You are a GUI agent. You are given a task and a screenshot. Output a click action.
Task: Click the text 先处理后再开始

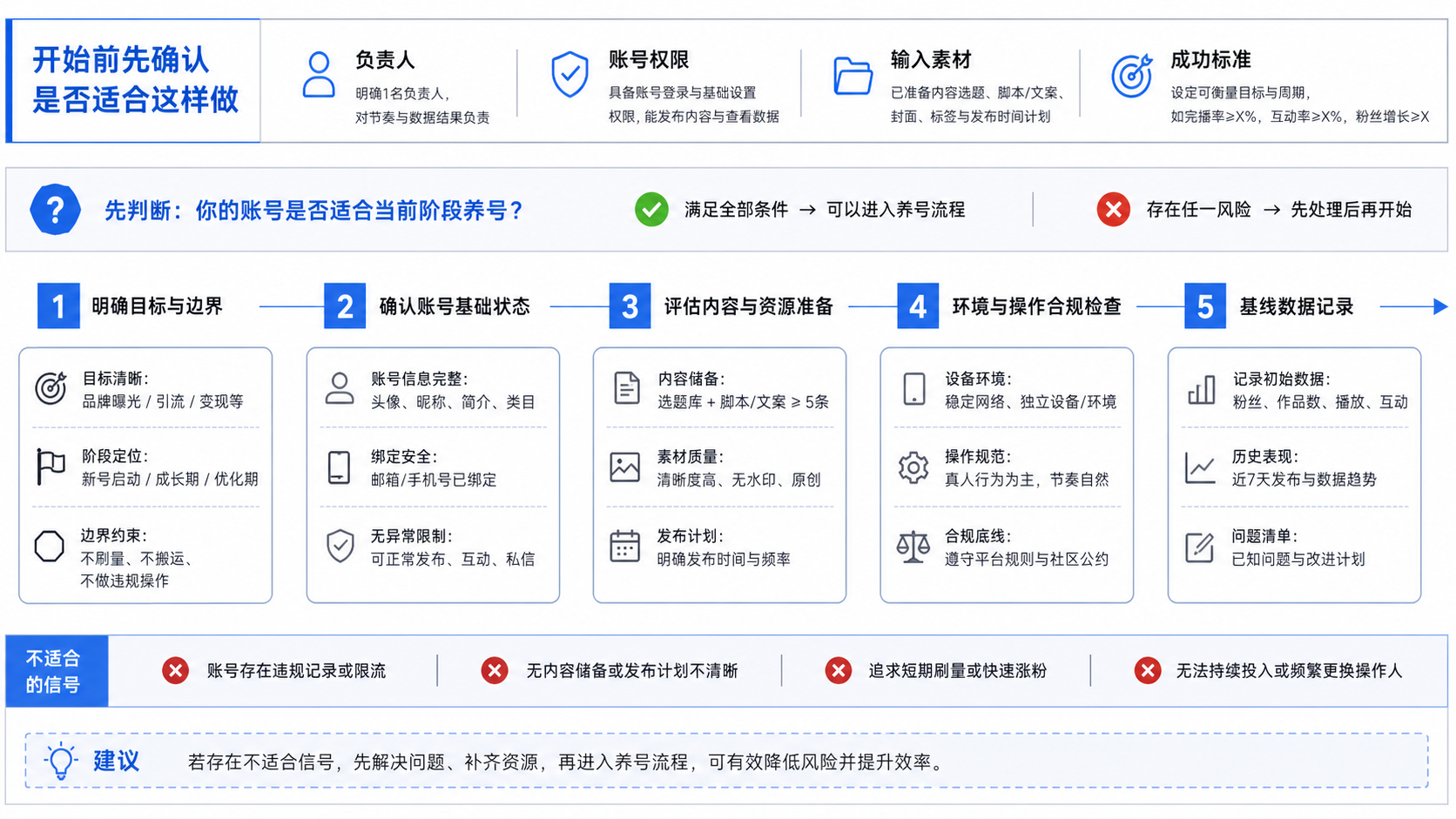click(1351, 210)
